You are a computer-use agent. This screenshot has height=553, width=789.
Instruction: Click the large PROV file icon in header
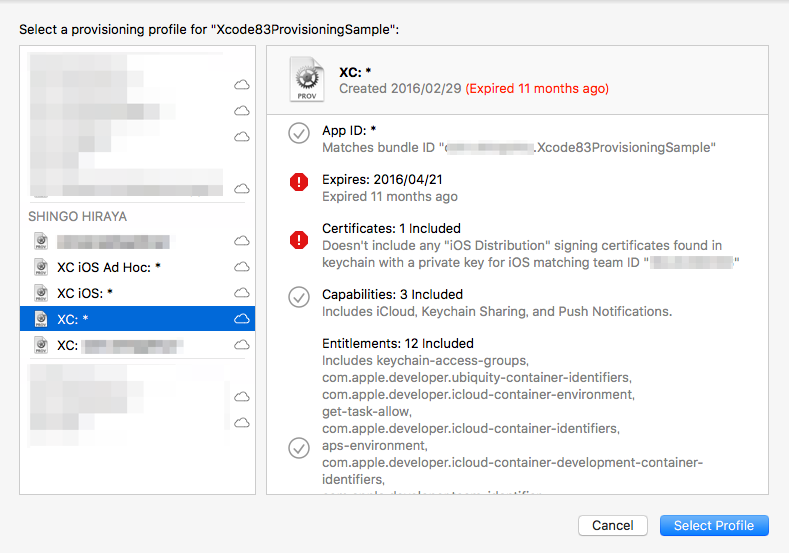[306, 80]
